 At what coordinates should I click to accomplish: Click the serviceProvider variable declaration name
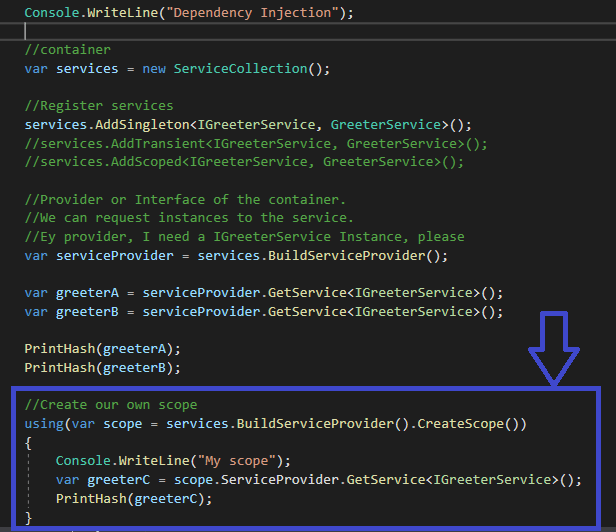(115, 256)
